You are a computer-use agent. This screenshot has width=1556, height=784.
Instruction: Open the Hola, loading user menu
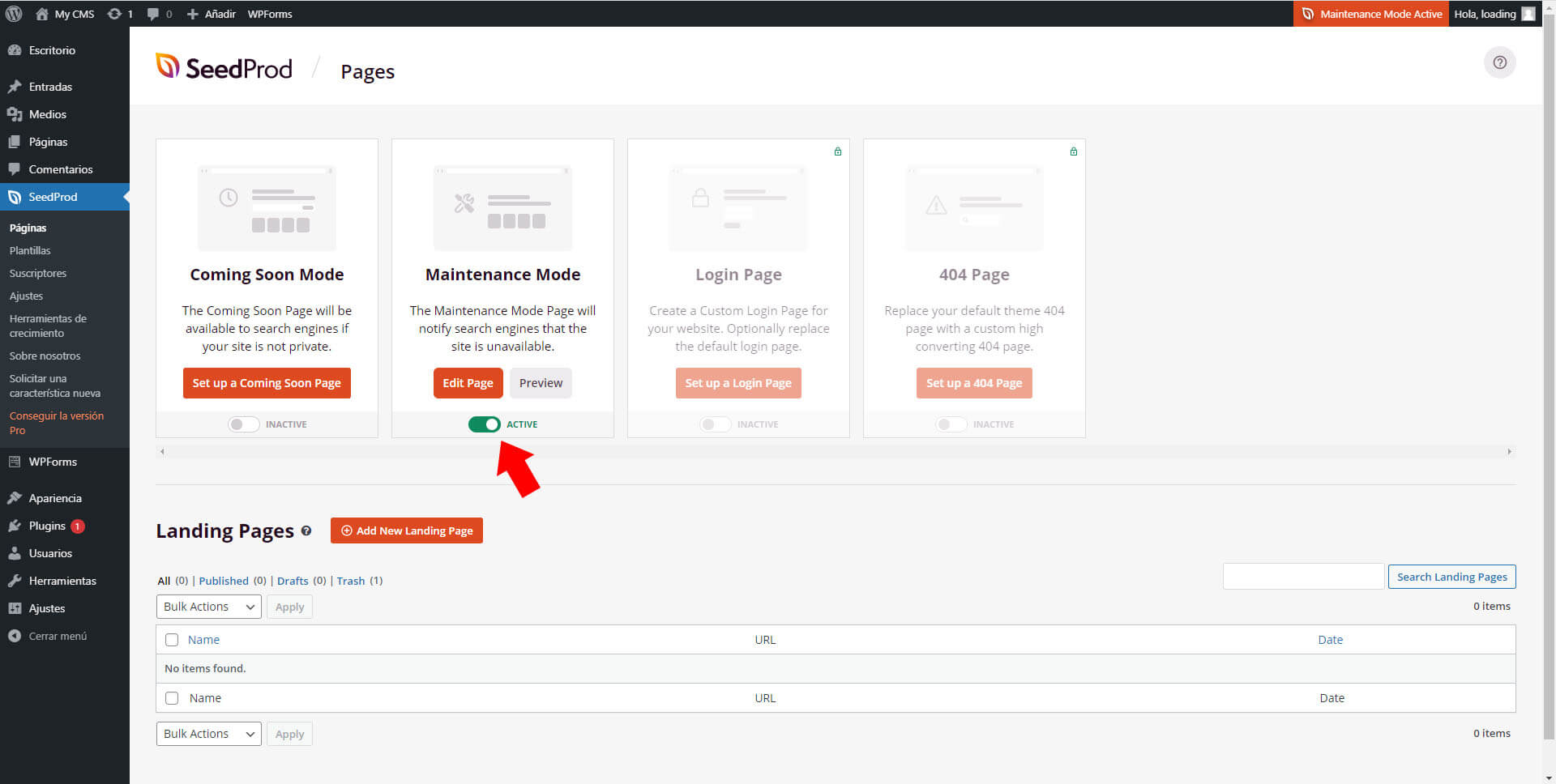click(x=1494, y=14)
